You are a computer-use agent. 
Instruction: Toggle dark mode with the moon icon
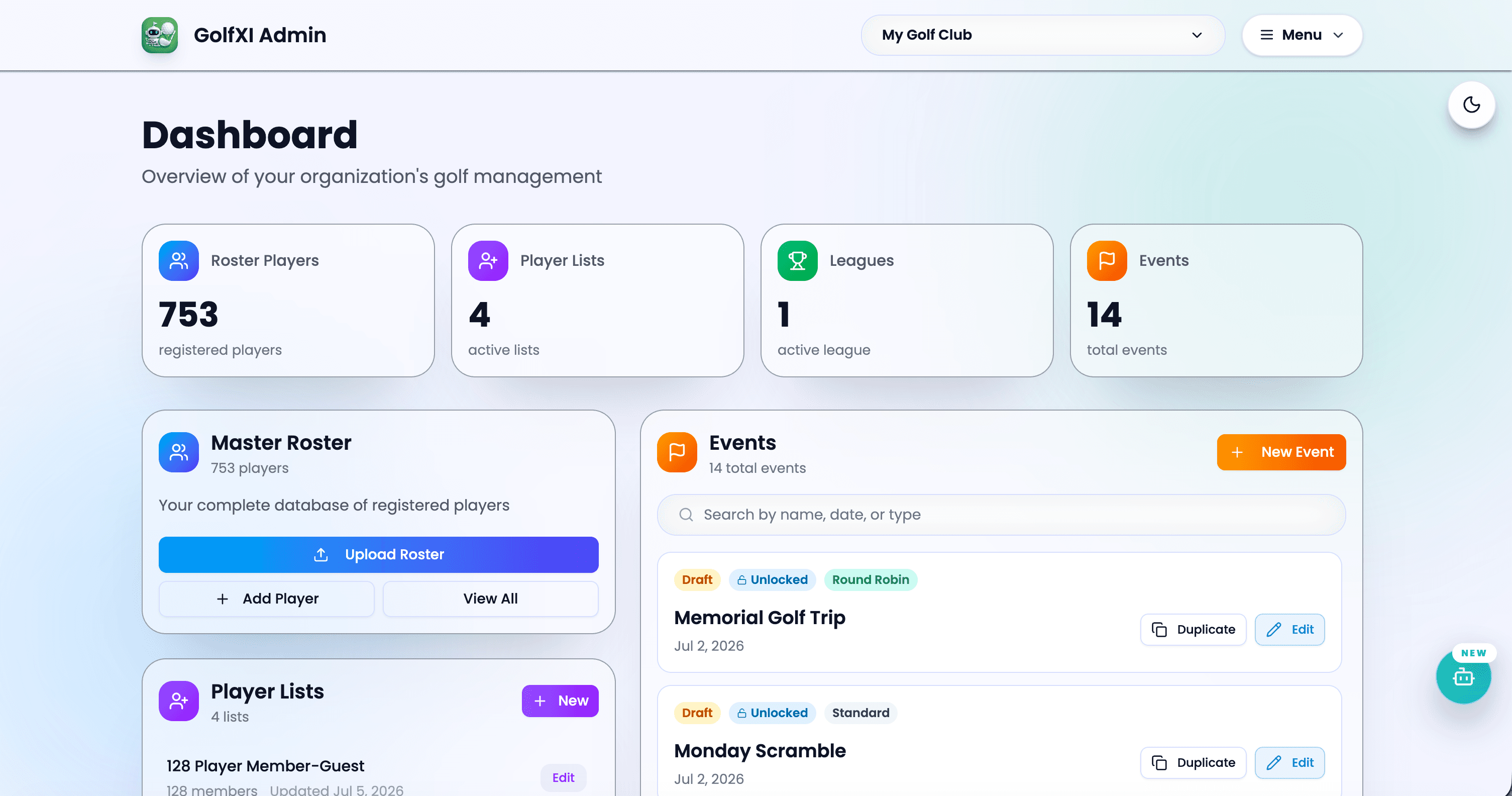1471,105
